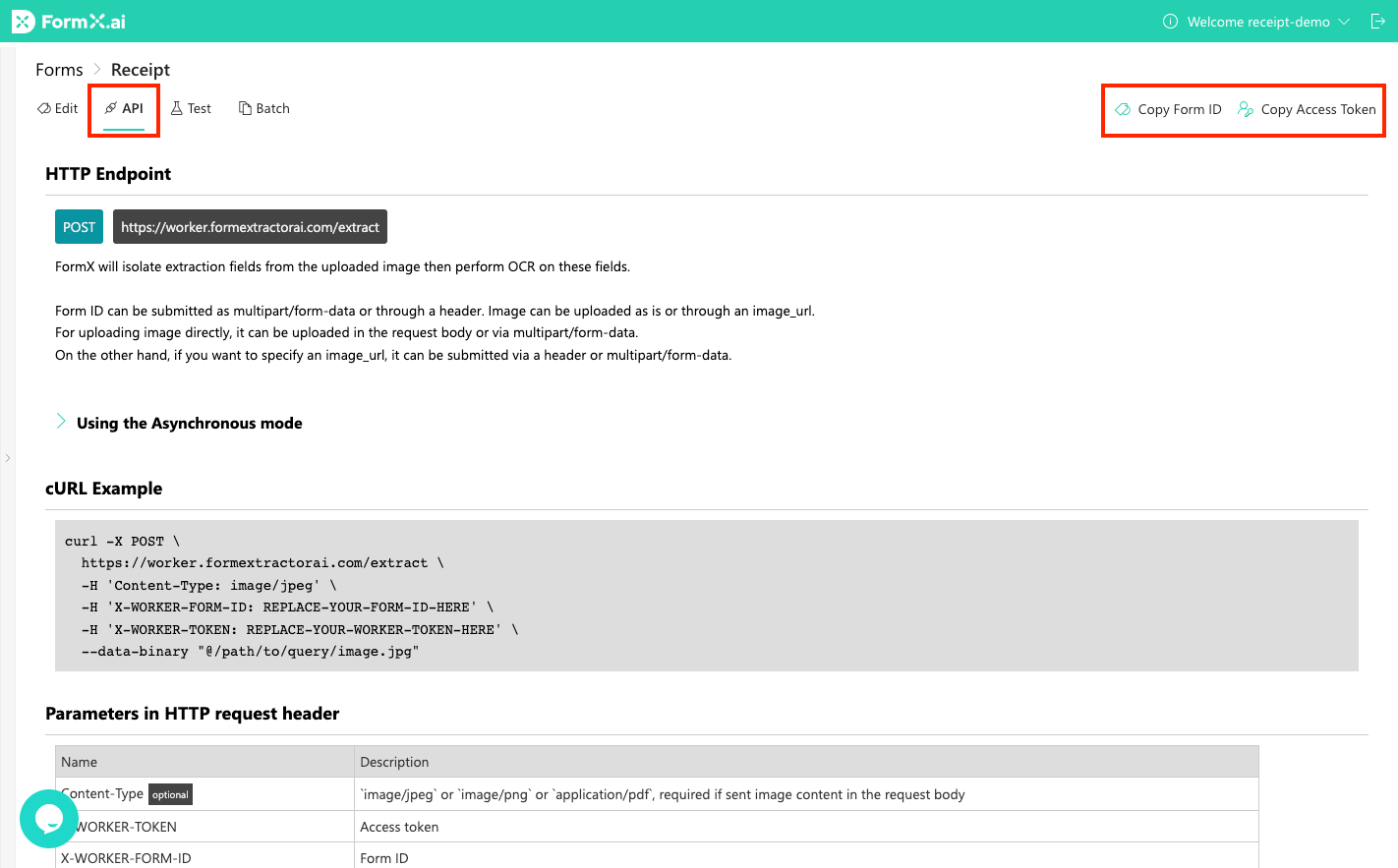
Task: Click the logout icon at top right
Action: [x=1380, y=21]
